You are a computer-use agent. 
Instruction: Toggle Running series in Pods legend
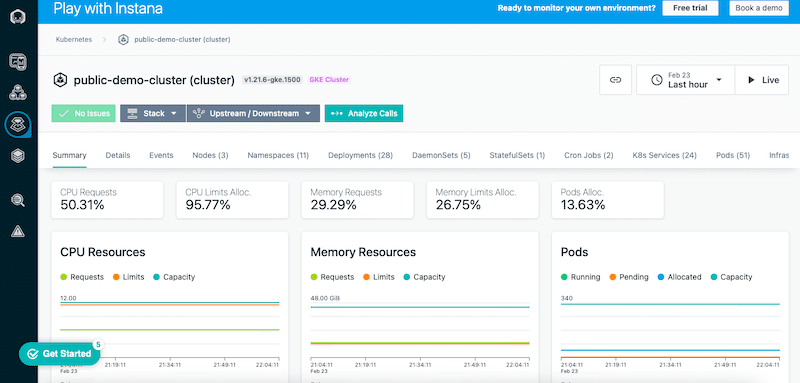pos(581,277)
